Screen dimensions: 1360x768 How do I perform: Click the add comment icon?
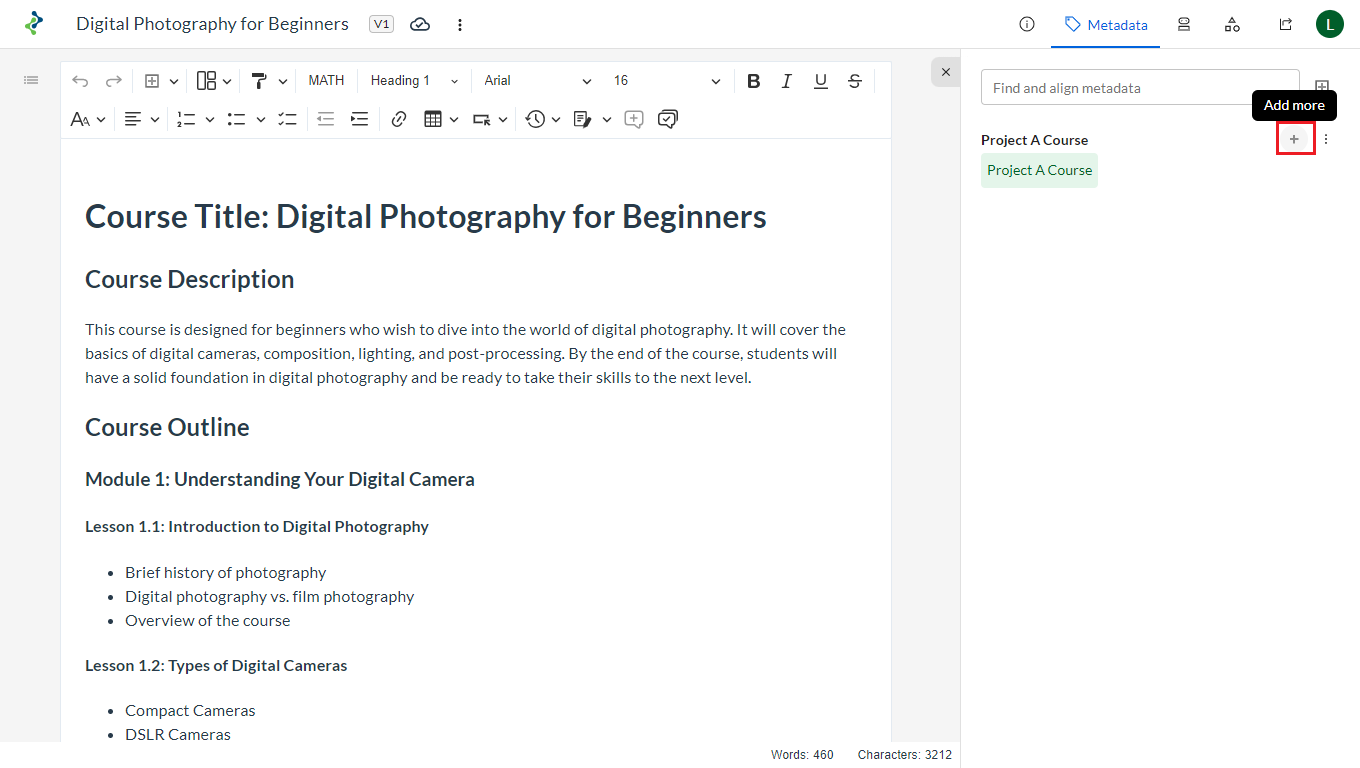pos(633,119)
